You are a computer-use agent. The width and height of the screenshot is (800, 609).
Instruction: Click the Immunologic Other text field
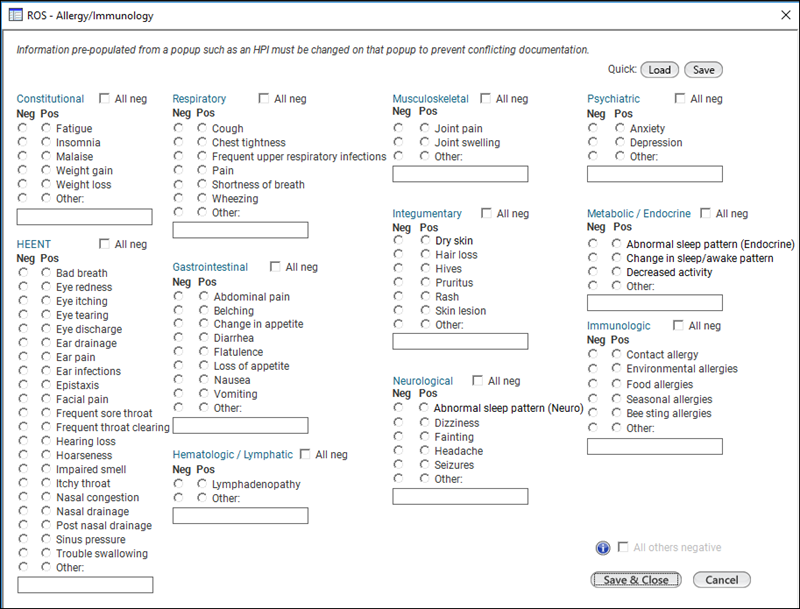point(655,446)
